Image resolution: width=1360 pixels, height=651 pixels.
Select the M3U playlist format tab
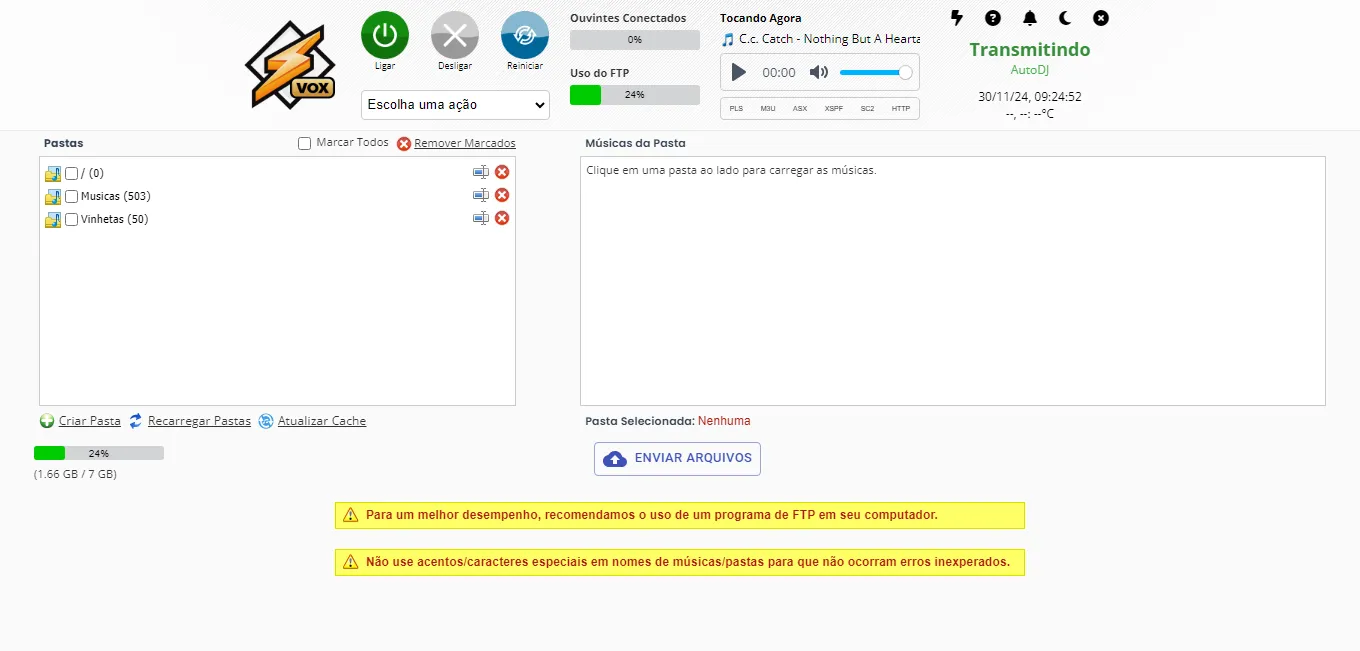pos(767,108)
